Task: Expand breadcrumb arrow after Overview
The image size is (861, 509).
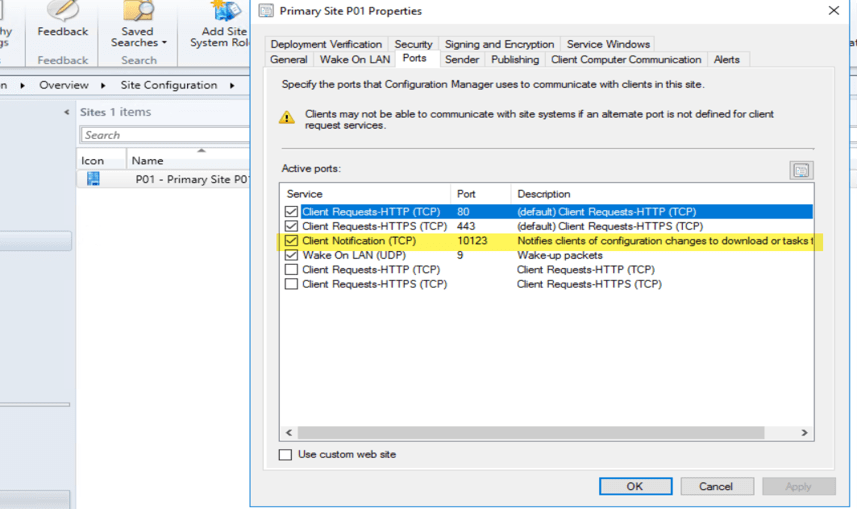Action: 103,85
